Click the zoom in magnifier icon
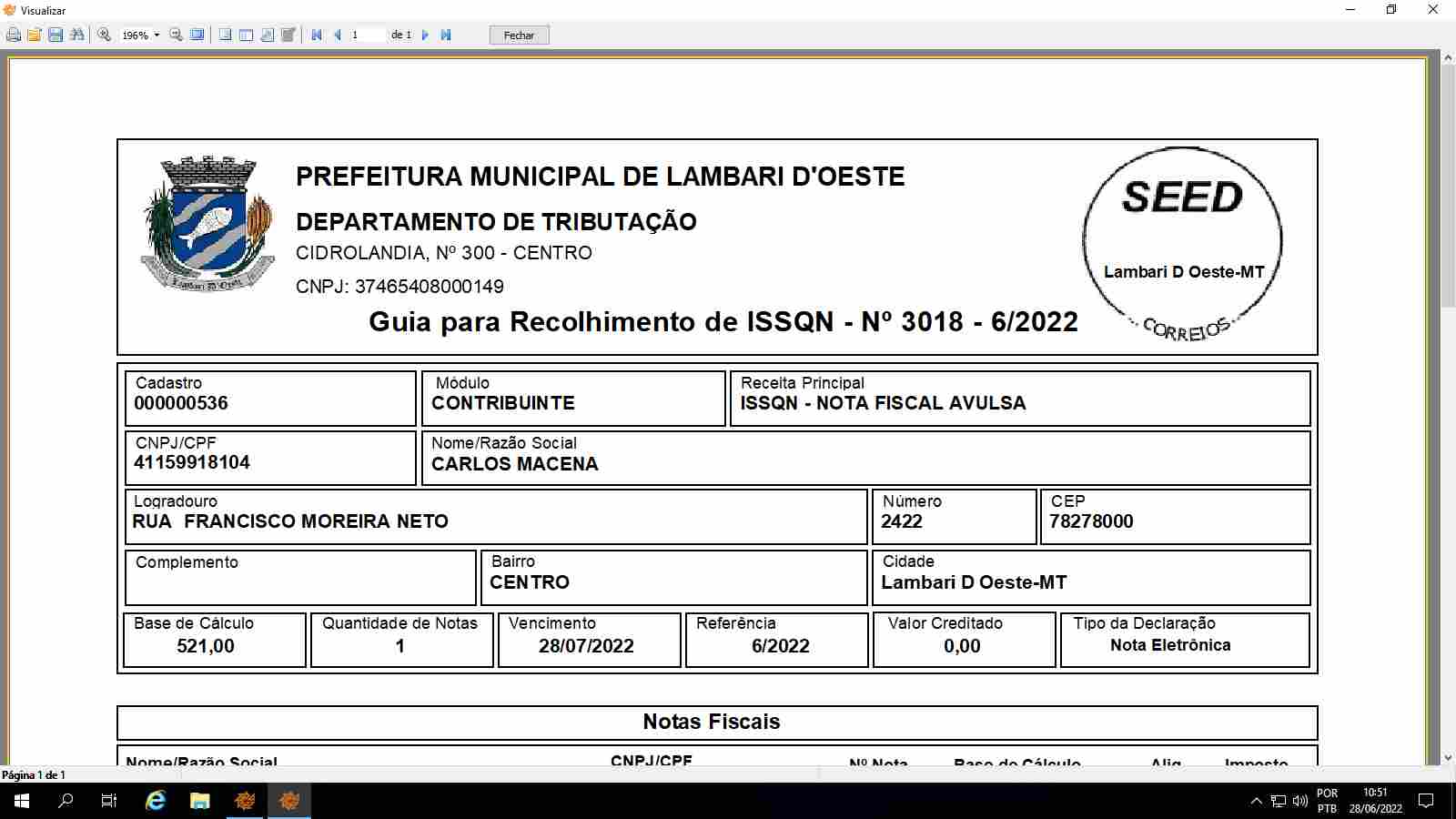The width and height of the screenshot is (1456, 819). click(105, 35)
